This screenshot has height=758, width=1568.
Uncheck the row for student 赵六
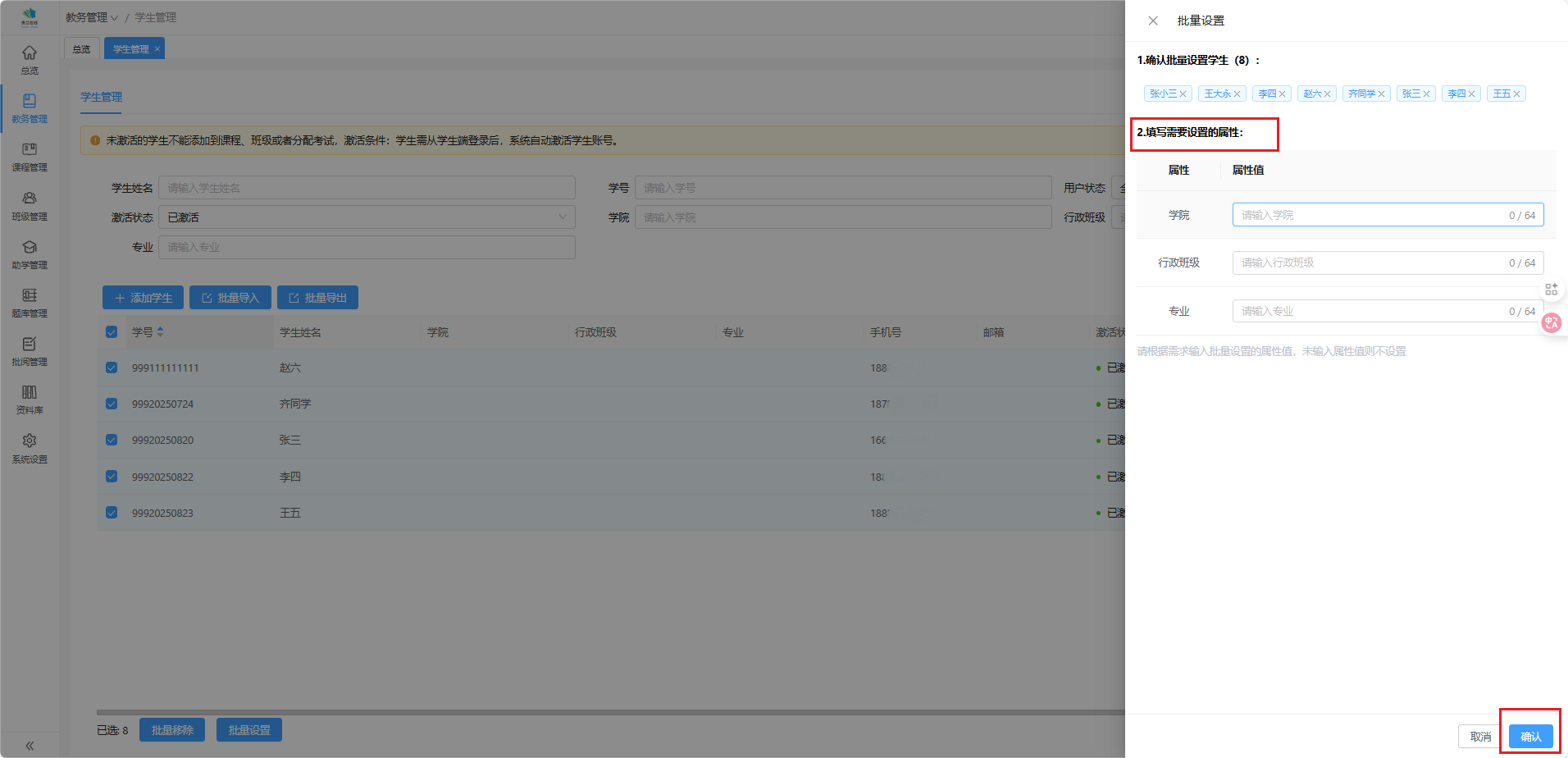[112, 368]
